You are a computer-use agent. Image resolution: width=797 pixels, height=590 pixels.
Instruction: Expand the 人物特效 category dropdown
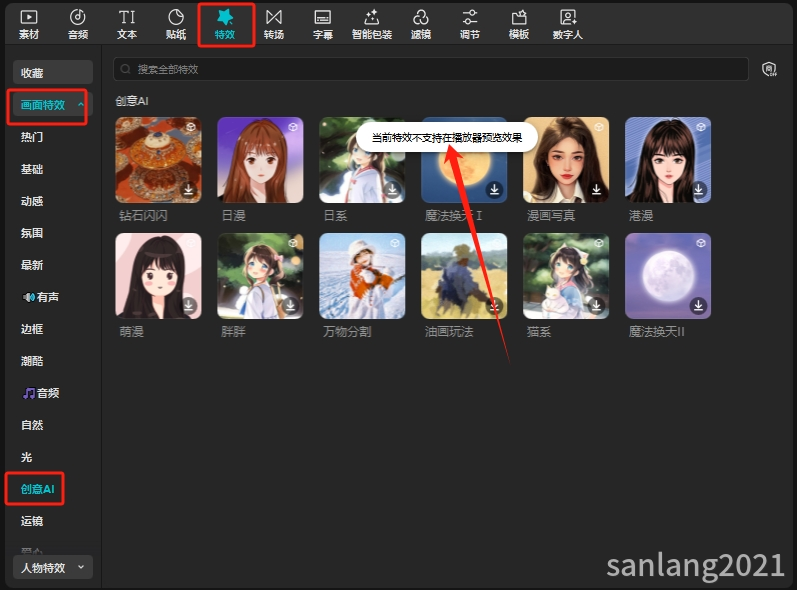coord(80,568)
